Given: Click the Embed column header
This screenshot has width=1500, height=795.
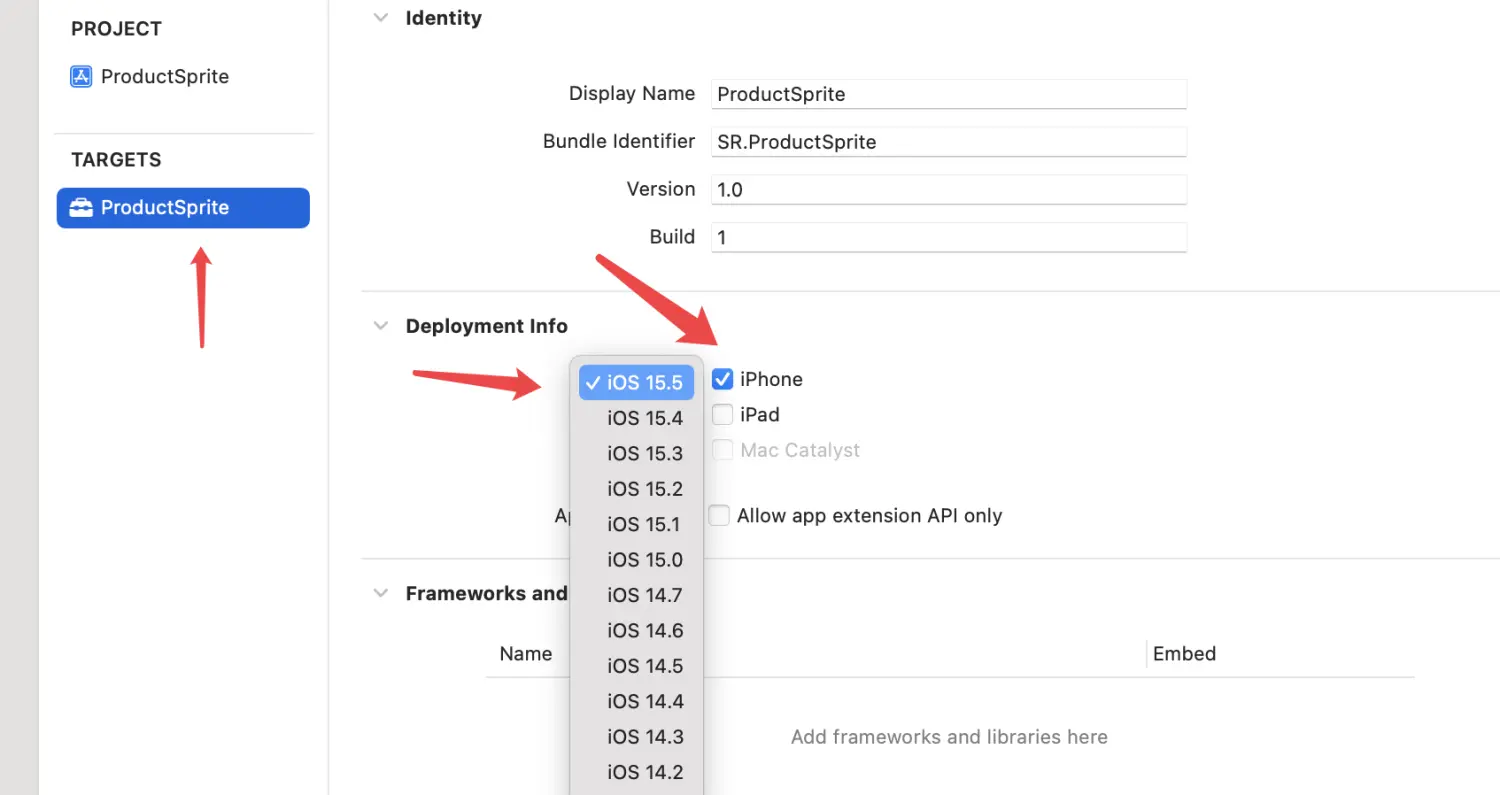Looking at the screenshot, I should coord(1184,654).
